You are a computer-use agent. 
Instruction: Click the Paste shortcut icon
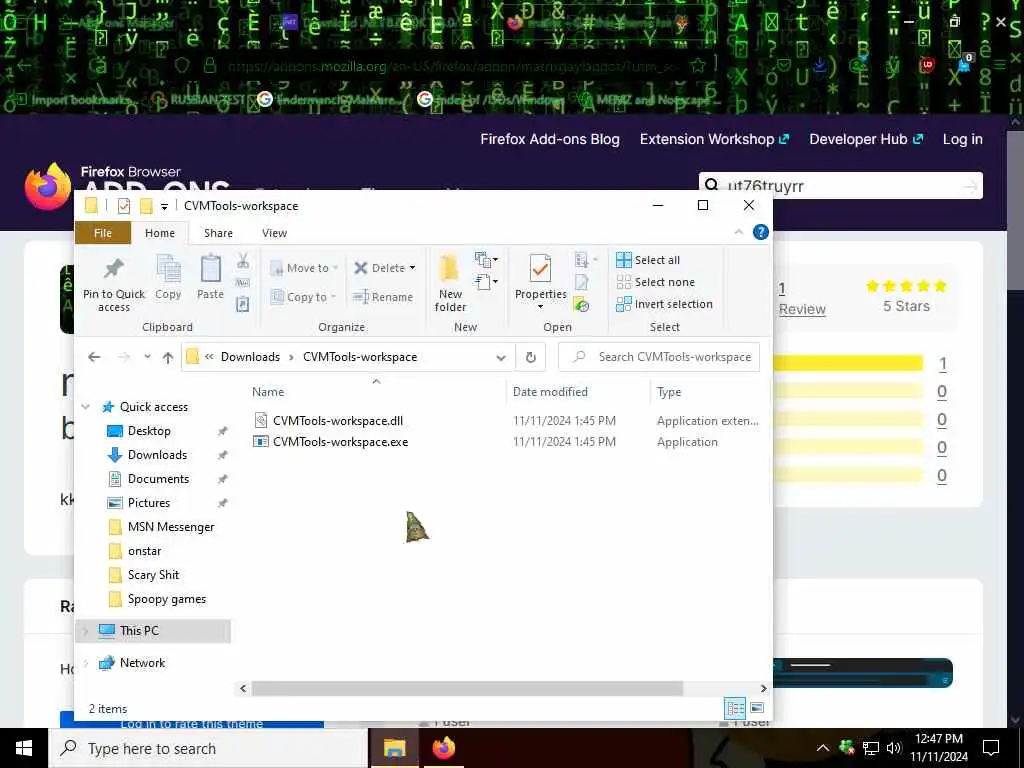pos(242,304)
